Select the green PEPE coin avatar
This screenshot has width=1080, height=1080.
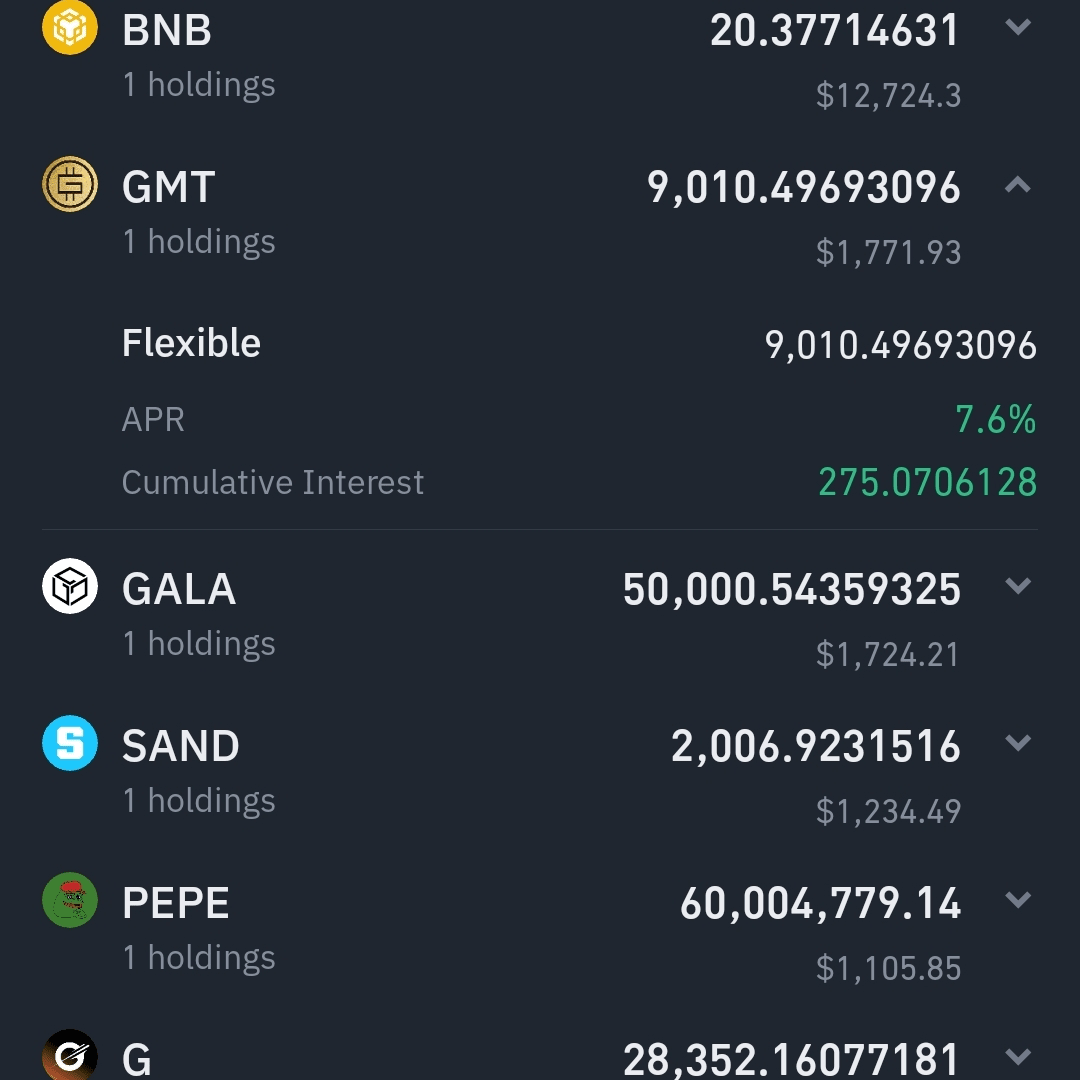click(x=69, y=901)
